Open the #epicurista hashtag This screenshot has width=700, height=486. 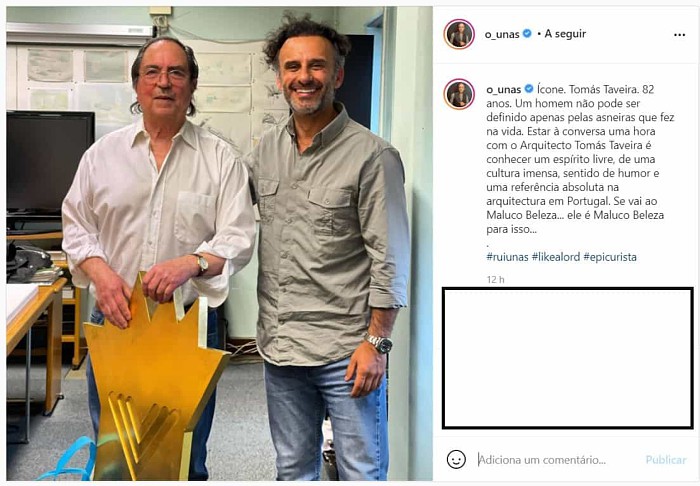pos(610,257)
